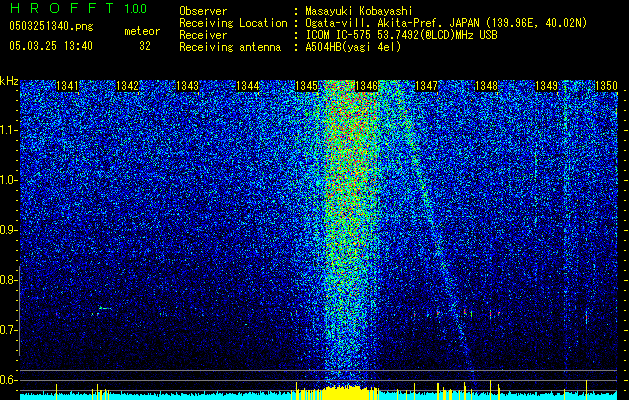Click the 0.7 frequency axis label
This screenshot has height=400, width=629.
[x=8, y=330]
